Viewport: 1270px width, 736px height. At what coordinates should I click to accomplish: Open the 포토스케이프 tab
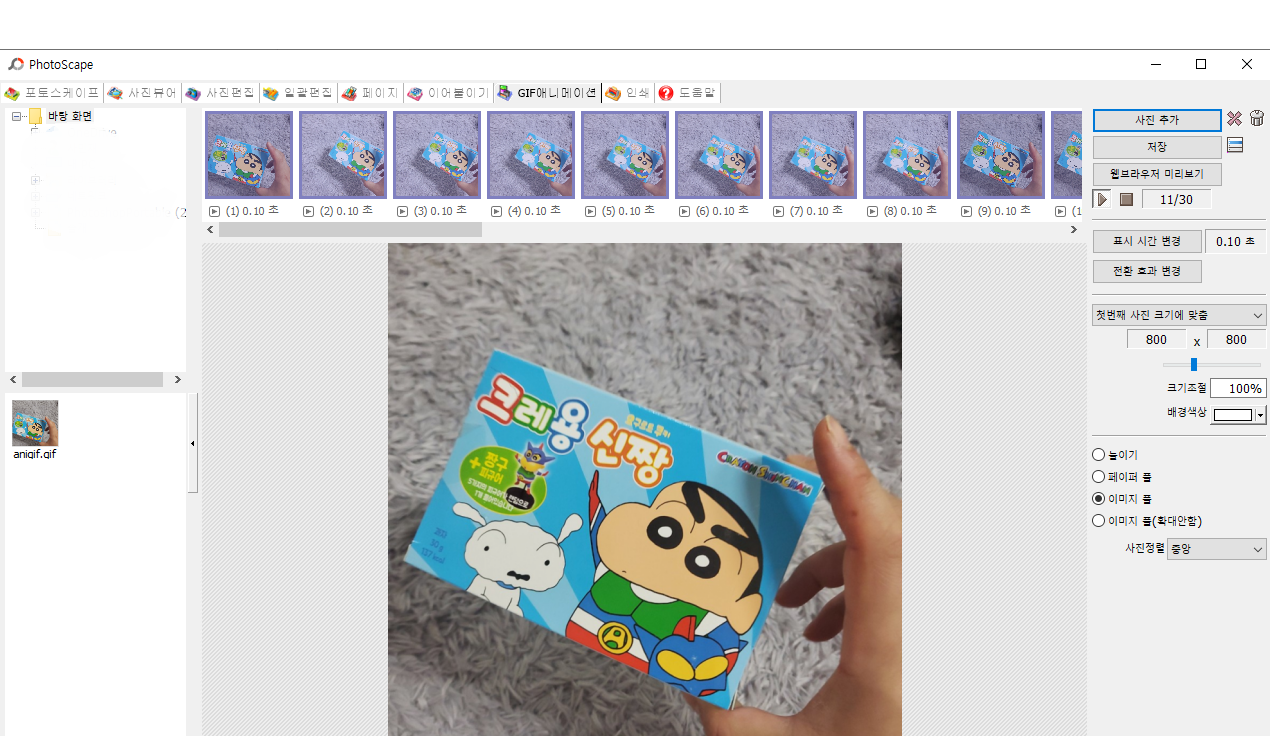coord(52,93)
